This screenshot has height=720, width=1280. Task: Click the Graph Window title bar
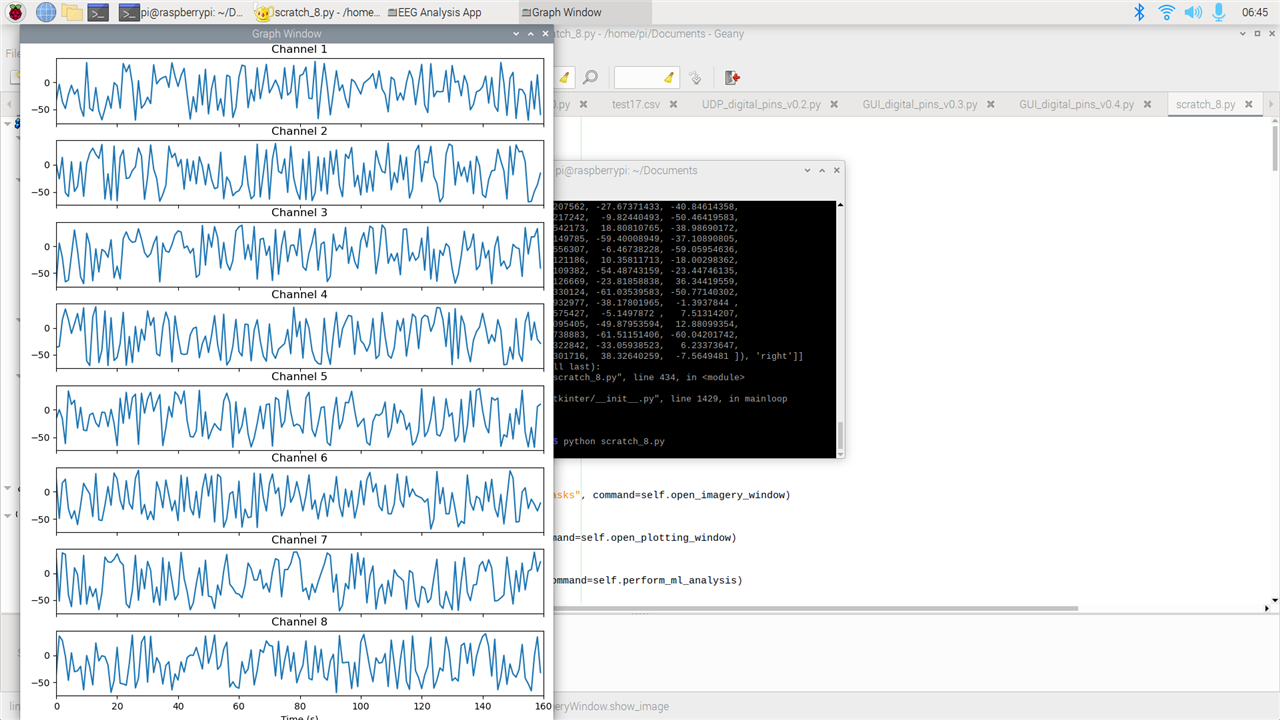pos(287,34)
